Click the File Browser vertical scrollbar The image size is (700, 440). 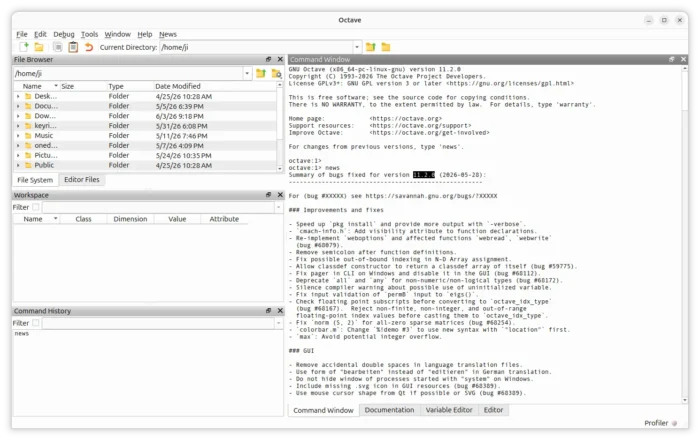[x=280, y=127]
